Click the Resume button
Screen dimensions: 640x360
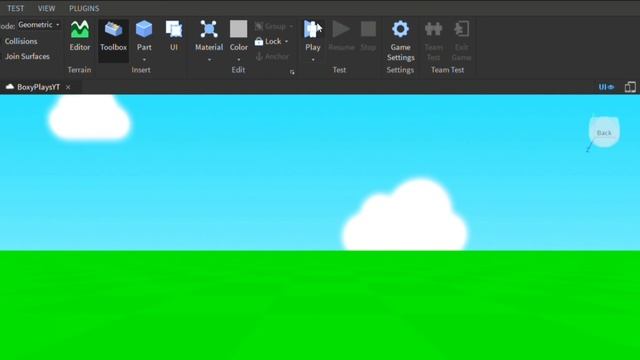[341, 36]
